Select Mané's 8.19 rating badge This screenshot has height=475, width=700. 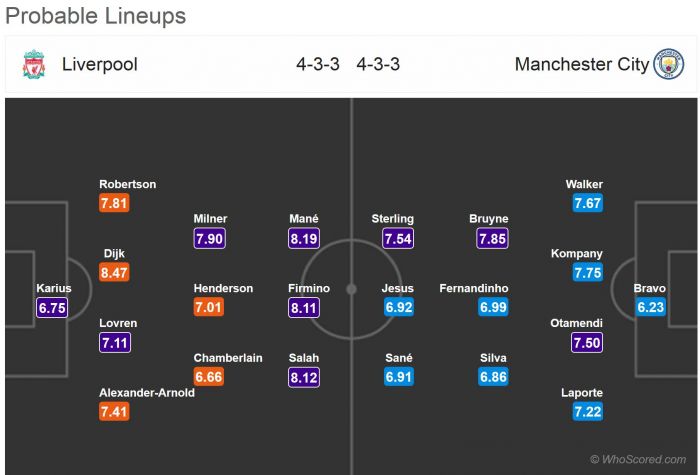[303, 239]
